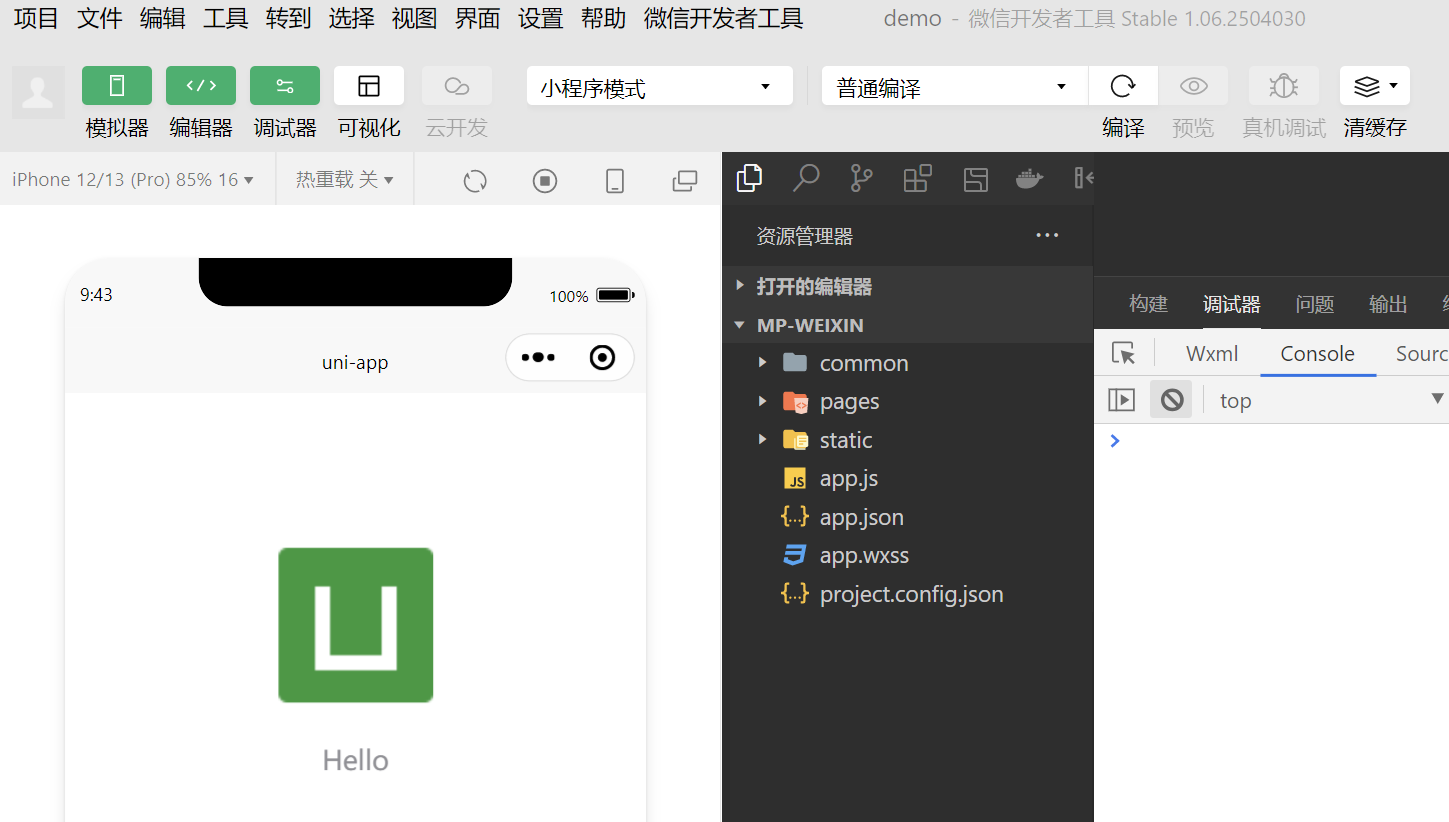Toggle the simulator device frame view

click(614, 180)
